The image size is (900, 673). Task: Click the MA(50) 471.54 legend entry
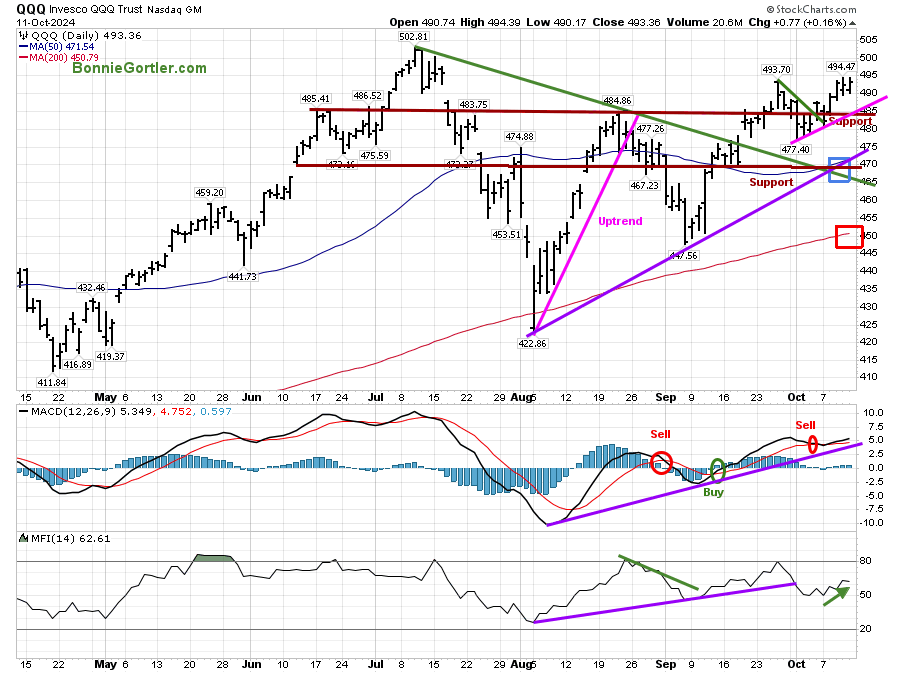pos(56,46)
